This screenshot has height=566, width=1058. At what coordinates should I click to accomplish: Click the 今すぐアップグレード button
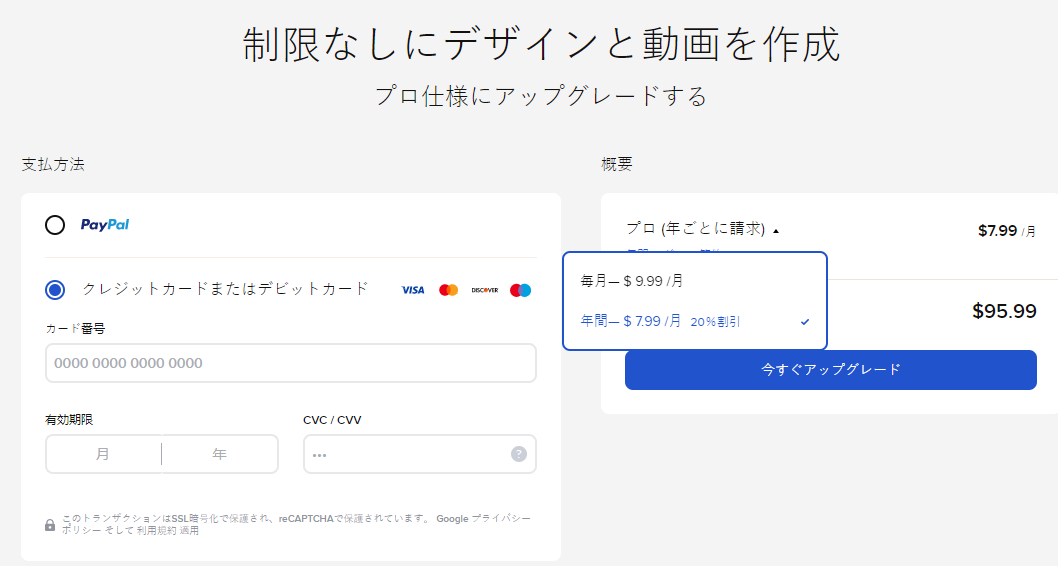coord(831,370)
